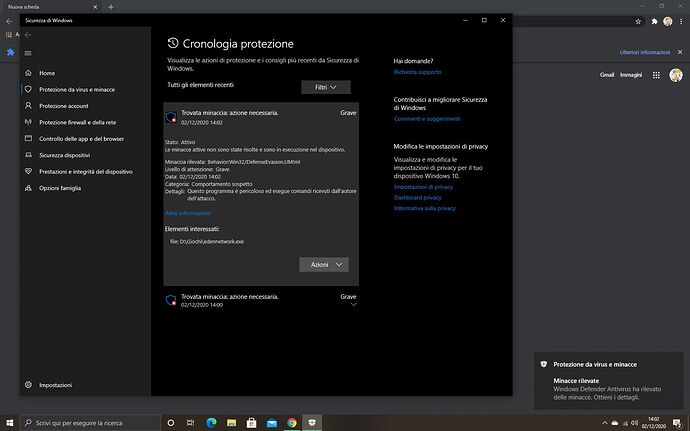This screenshot has height=431, width=690.
Task: Open Google apps grid icon
Action: point(656,75)
